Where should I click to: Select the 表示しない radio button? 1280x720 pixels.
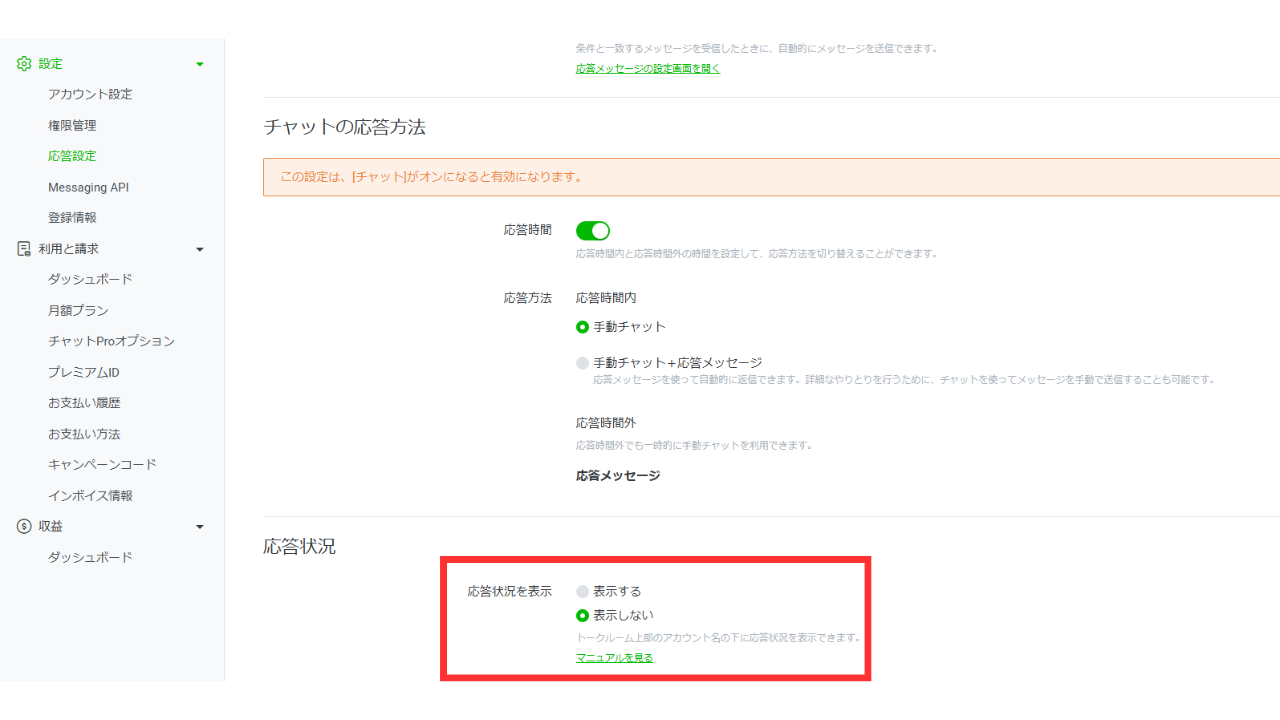pyautogui.click(x=583, y=616)
